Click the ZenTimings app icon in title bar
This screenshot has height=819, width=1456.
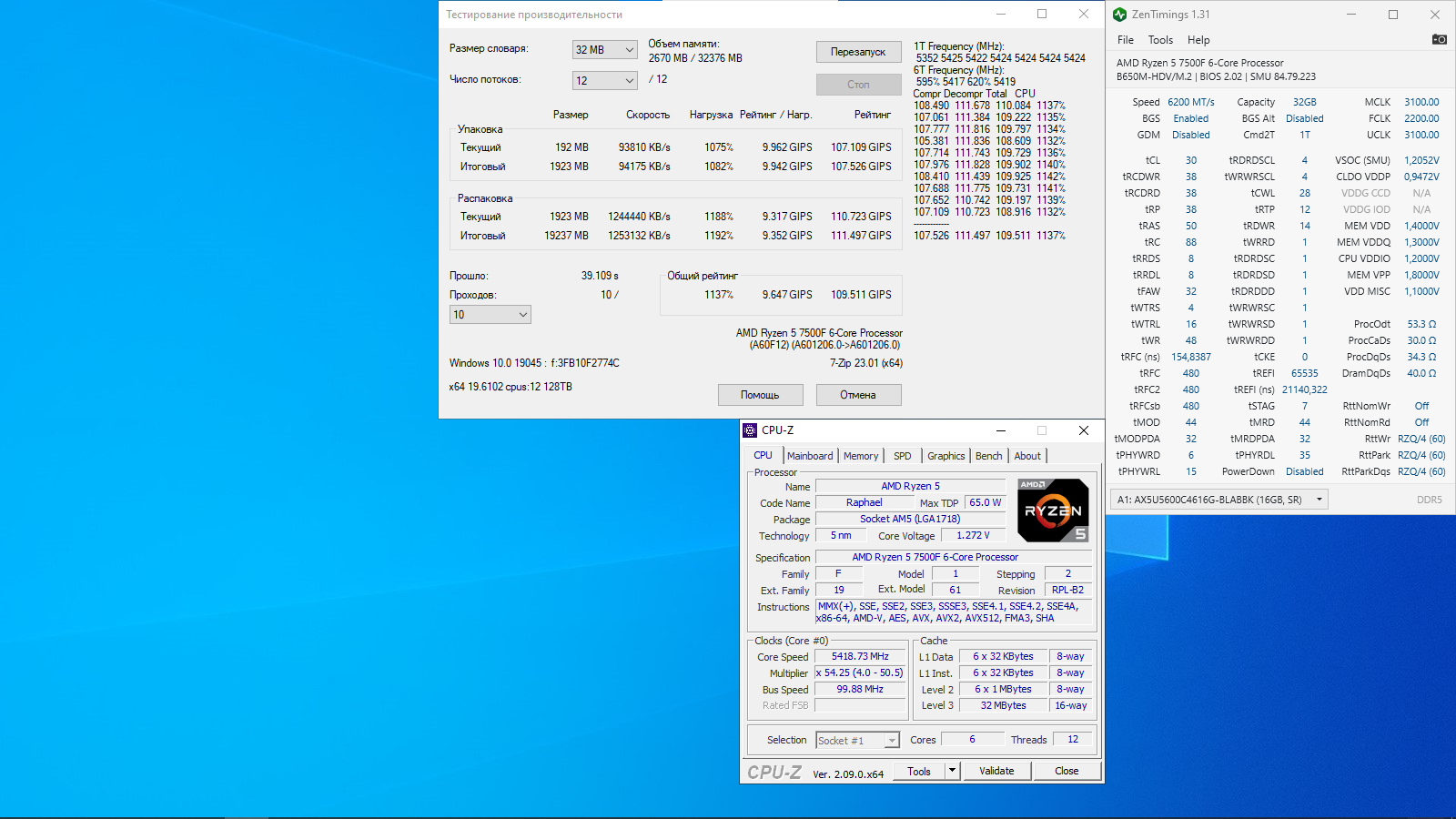[x=1119, y=15]
